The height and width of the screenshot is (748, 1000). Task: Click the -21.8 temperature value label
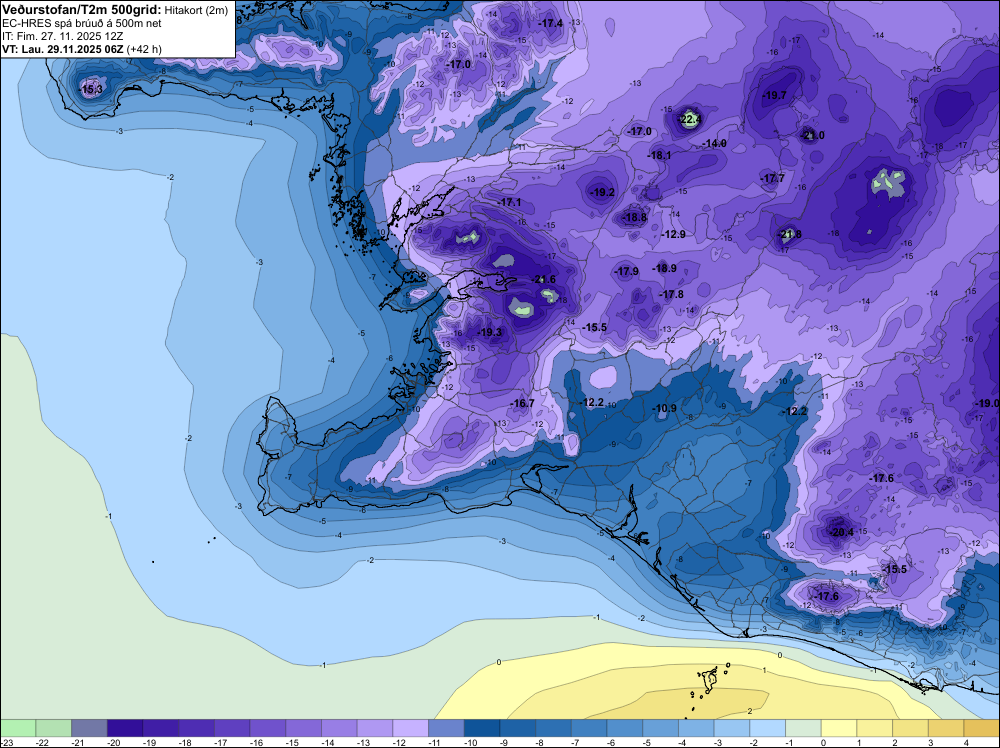coord(790,235)
